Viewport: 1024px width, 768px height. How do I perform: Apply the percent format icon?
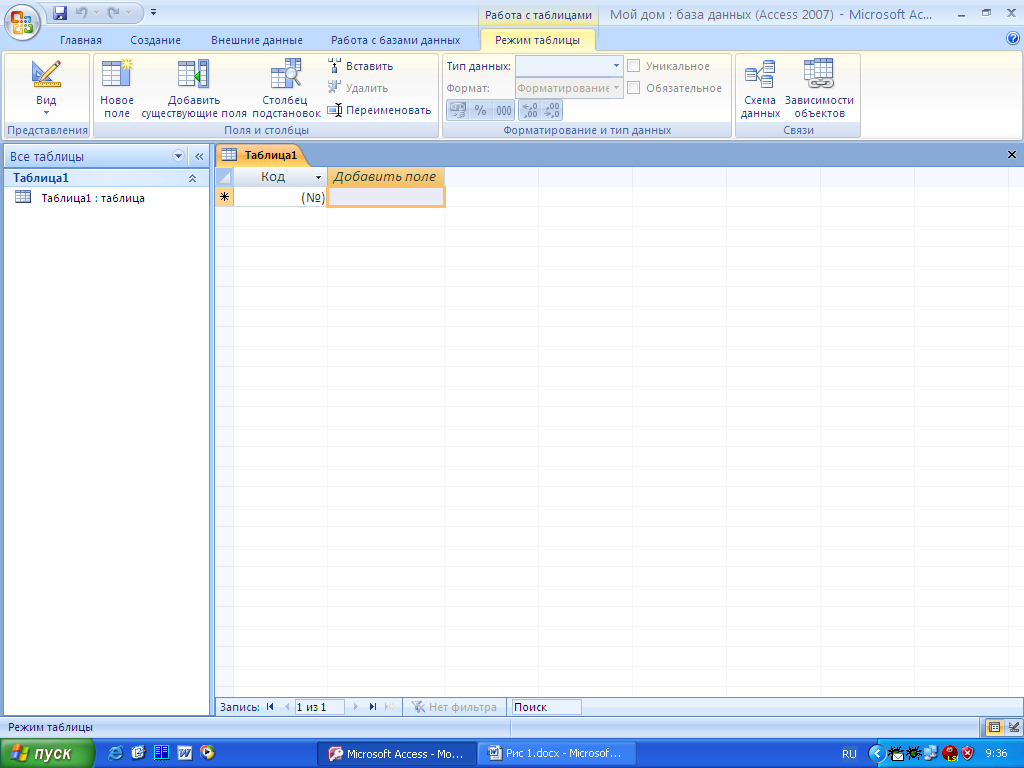481,110
